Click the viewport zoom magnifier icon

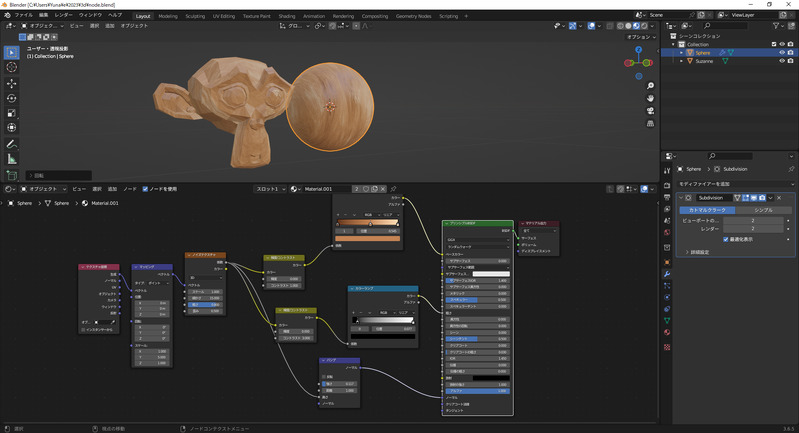click(650, 85)
